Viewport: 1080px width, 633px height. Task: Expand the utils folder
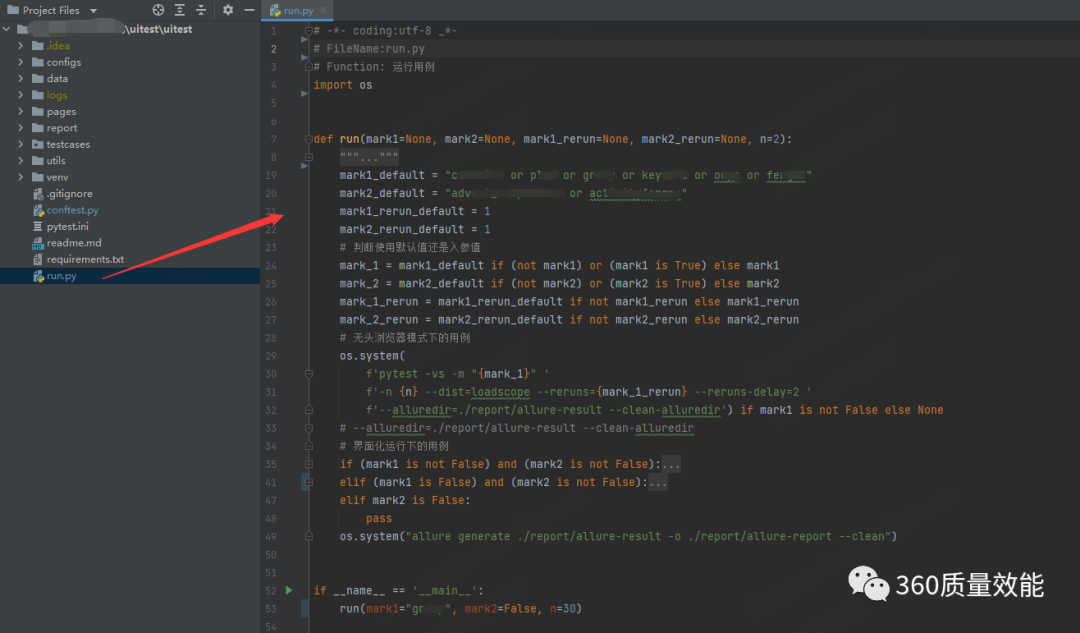pyautogui.click(x=21, y=160)
